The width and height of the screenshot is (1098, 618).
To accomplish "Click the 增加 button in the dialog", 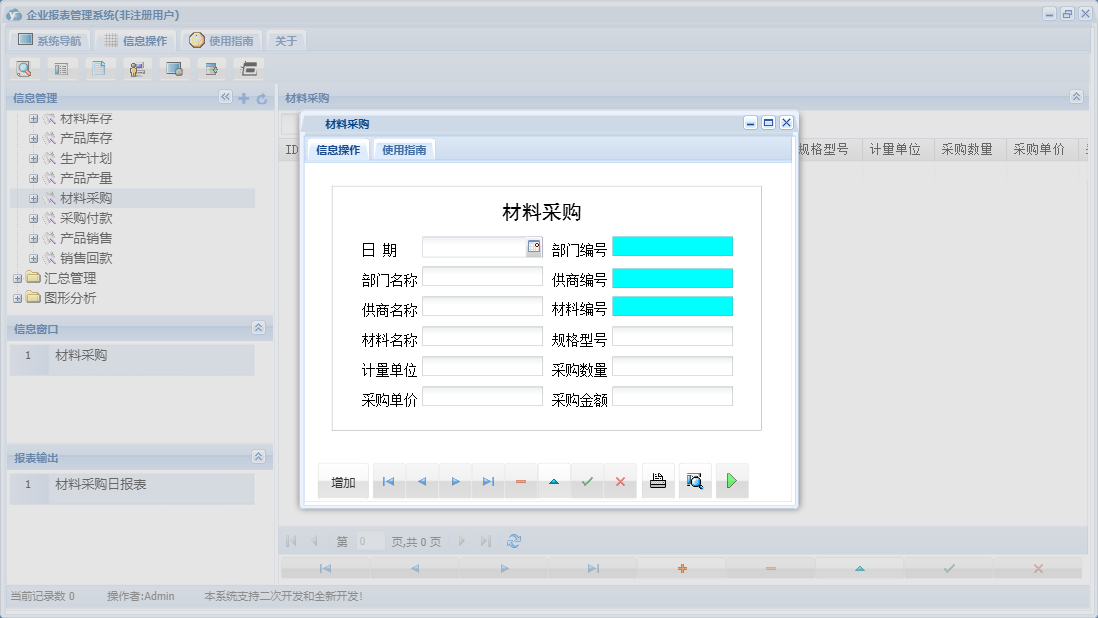I will coord(341,481).
